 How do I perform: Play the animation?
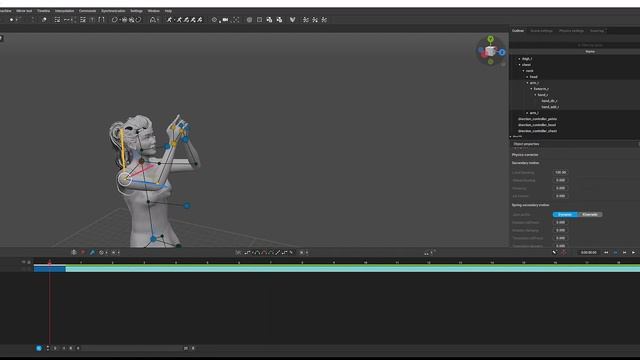point(633,253)
